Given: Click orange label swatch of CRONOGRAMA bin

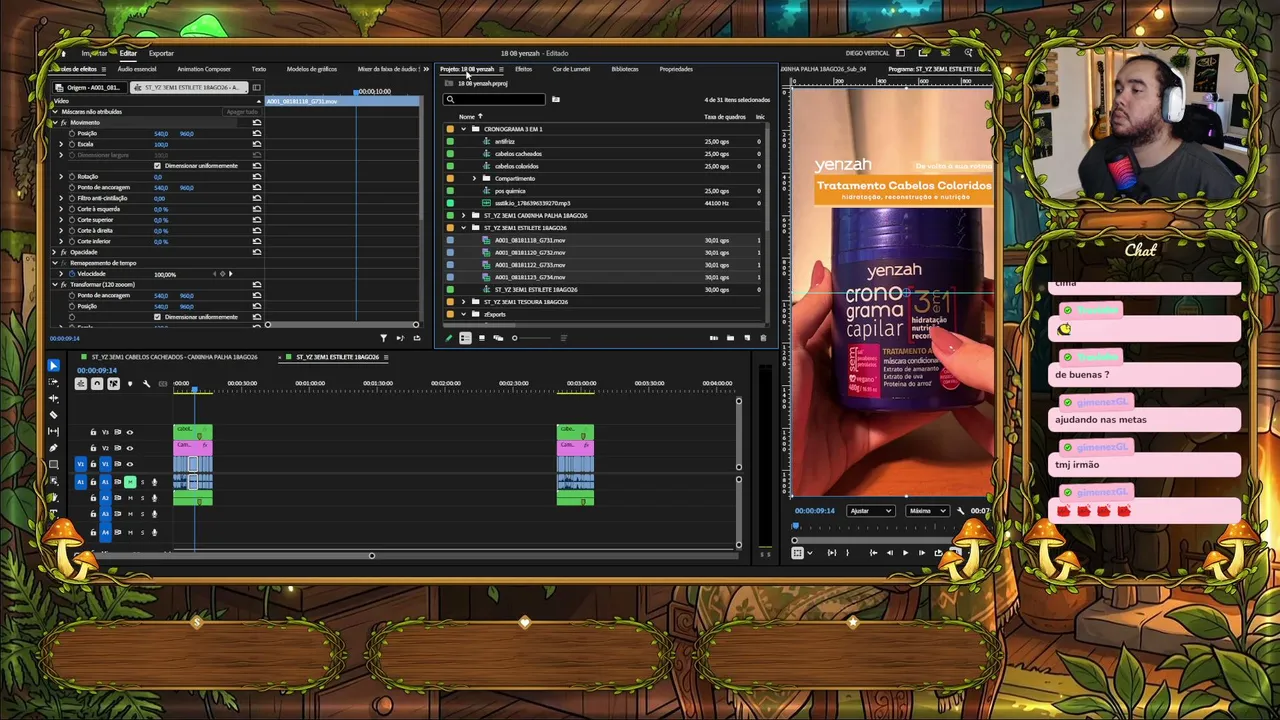Looking at the screenshot, I should [x=450, y=129].
